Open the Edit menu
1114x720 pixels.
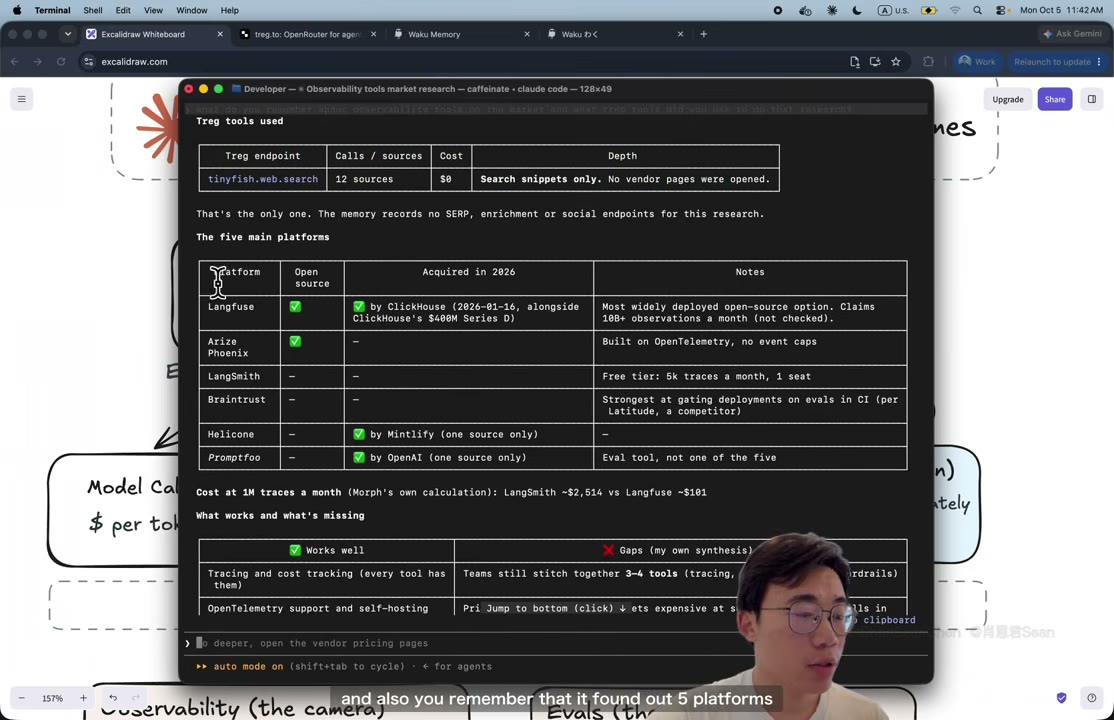pos(123,11)
